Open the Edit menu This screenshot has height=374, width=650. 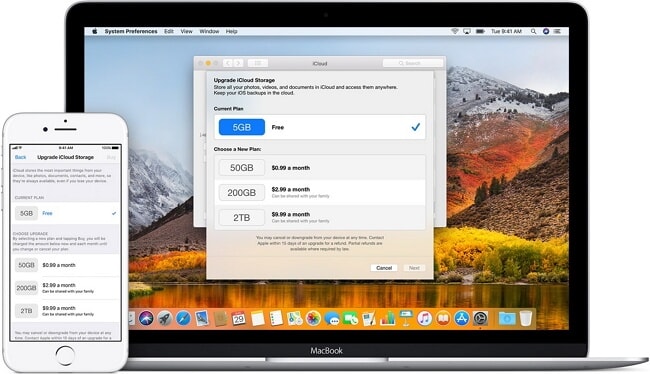[169, 31]
